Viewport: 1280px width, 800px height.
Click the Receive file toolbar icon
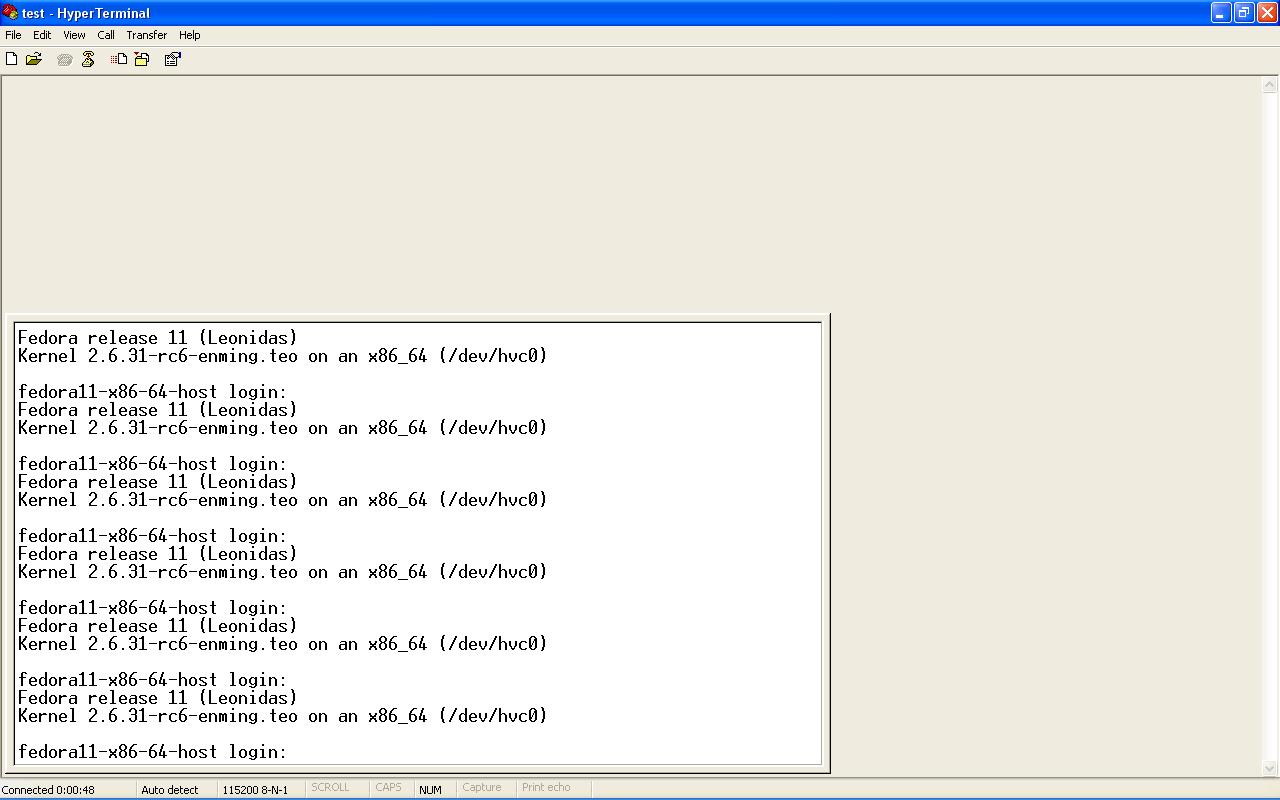142,59
